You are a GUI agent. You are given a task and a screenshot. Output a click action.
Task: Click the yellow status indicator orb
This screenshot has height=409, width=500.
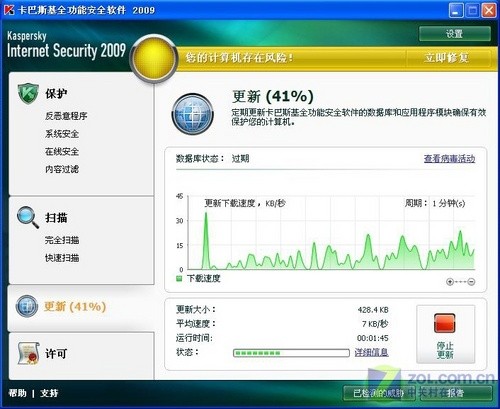tap(154, 58)
